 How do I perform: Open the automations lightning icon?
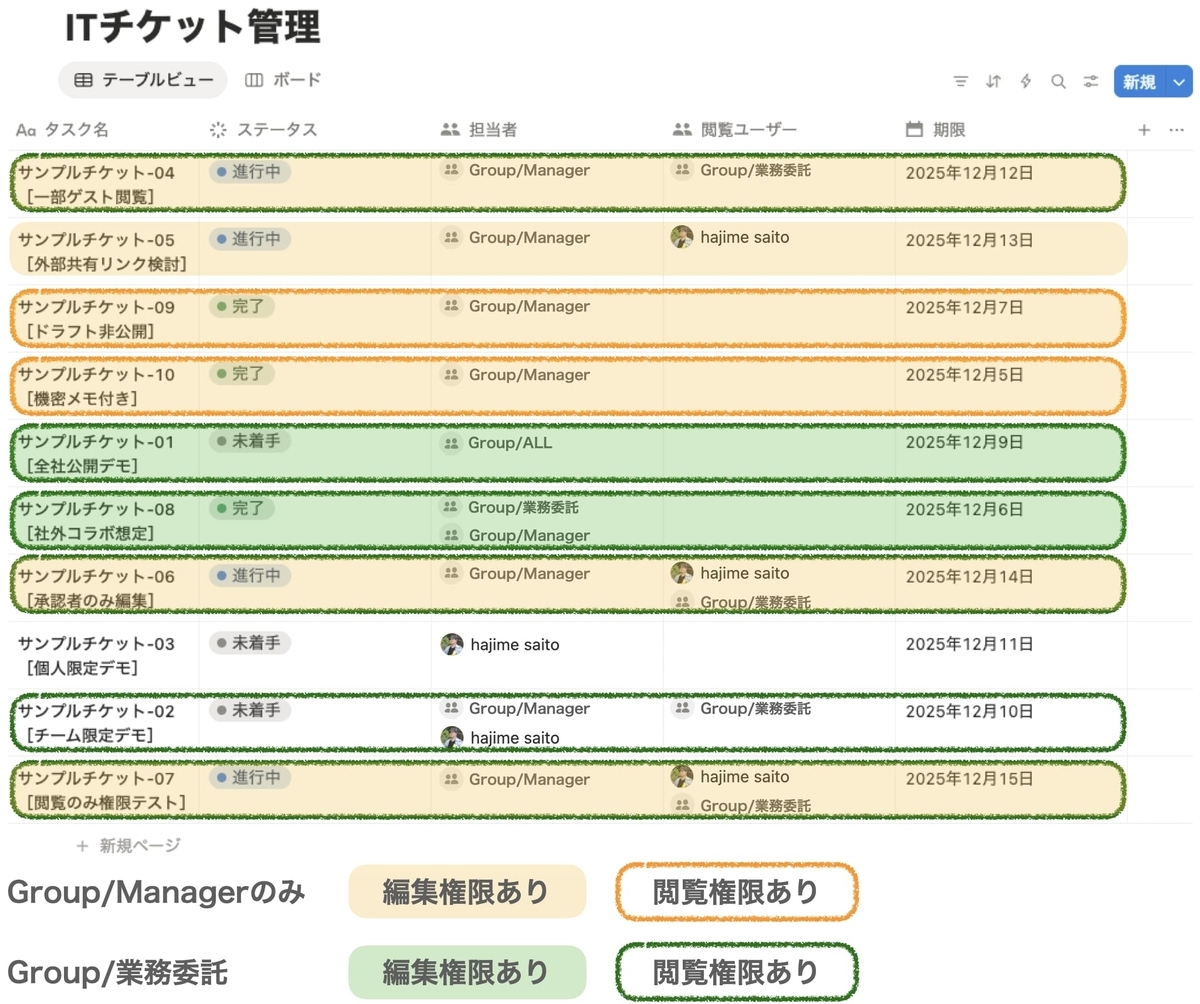(1025, 81)
